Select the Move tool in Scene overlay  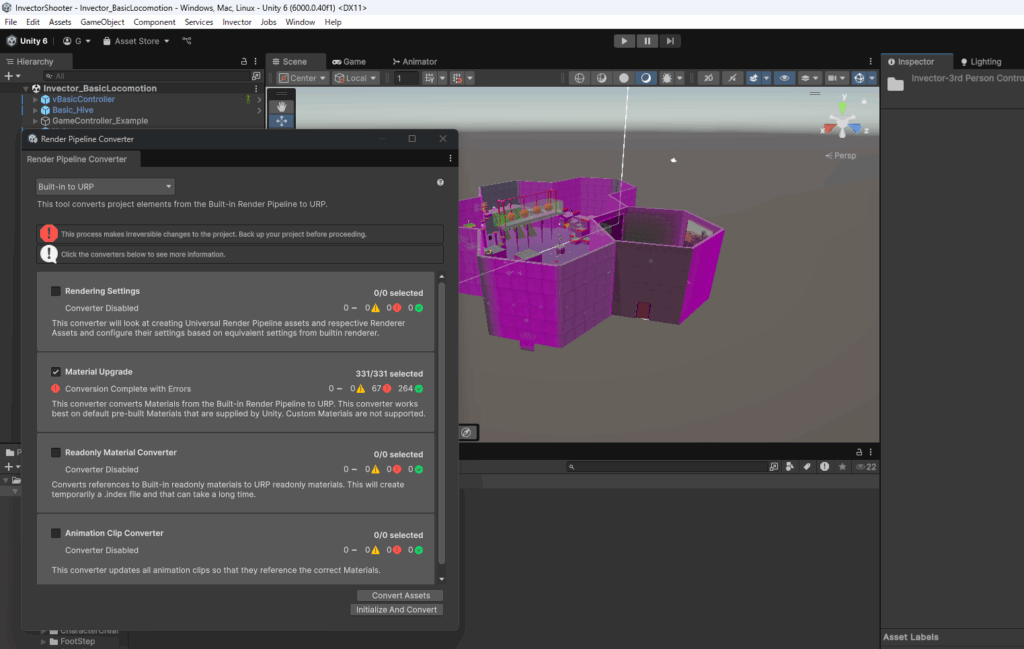coord(281,121)
